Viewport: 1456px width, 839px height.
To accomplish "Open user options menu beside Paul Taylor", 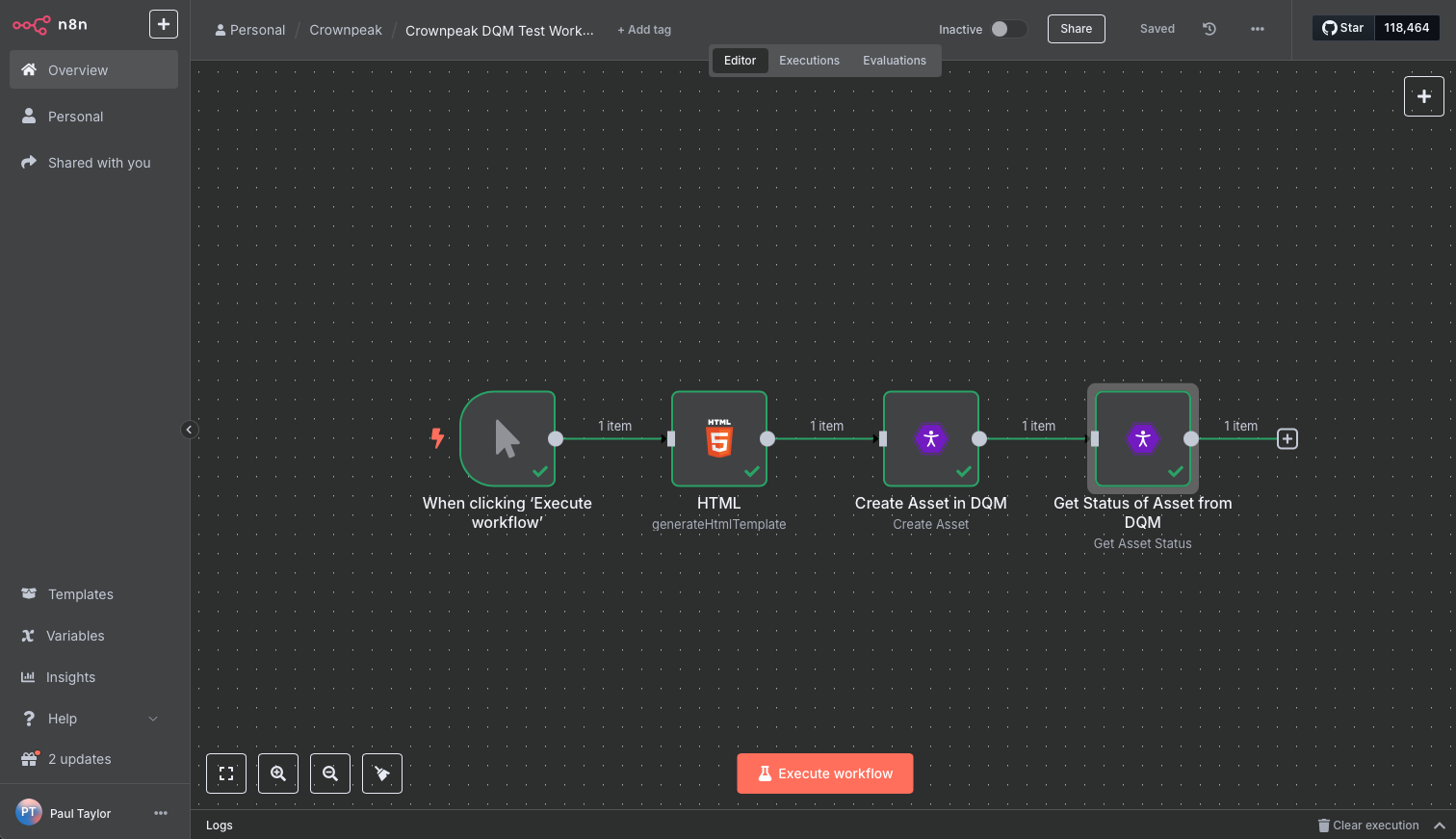I will [x=161, y=813].
